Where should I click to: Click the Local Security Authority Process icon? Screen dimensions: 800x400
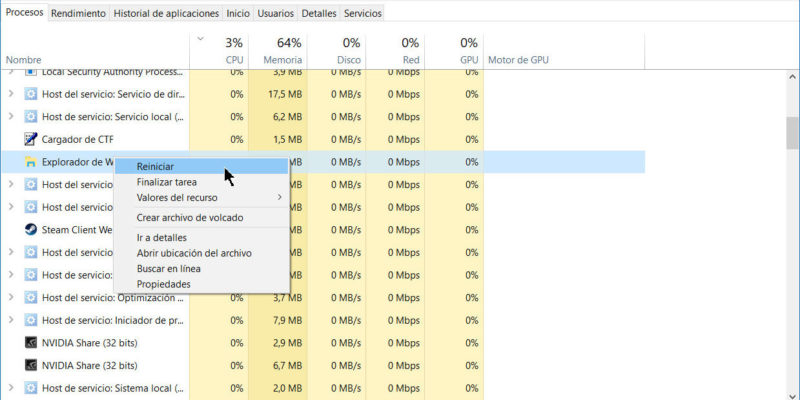[x=31, y=72]
